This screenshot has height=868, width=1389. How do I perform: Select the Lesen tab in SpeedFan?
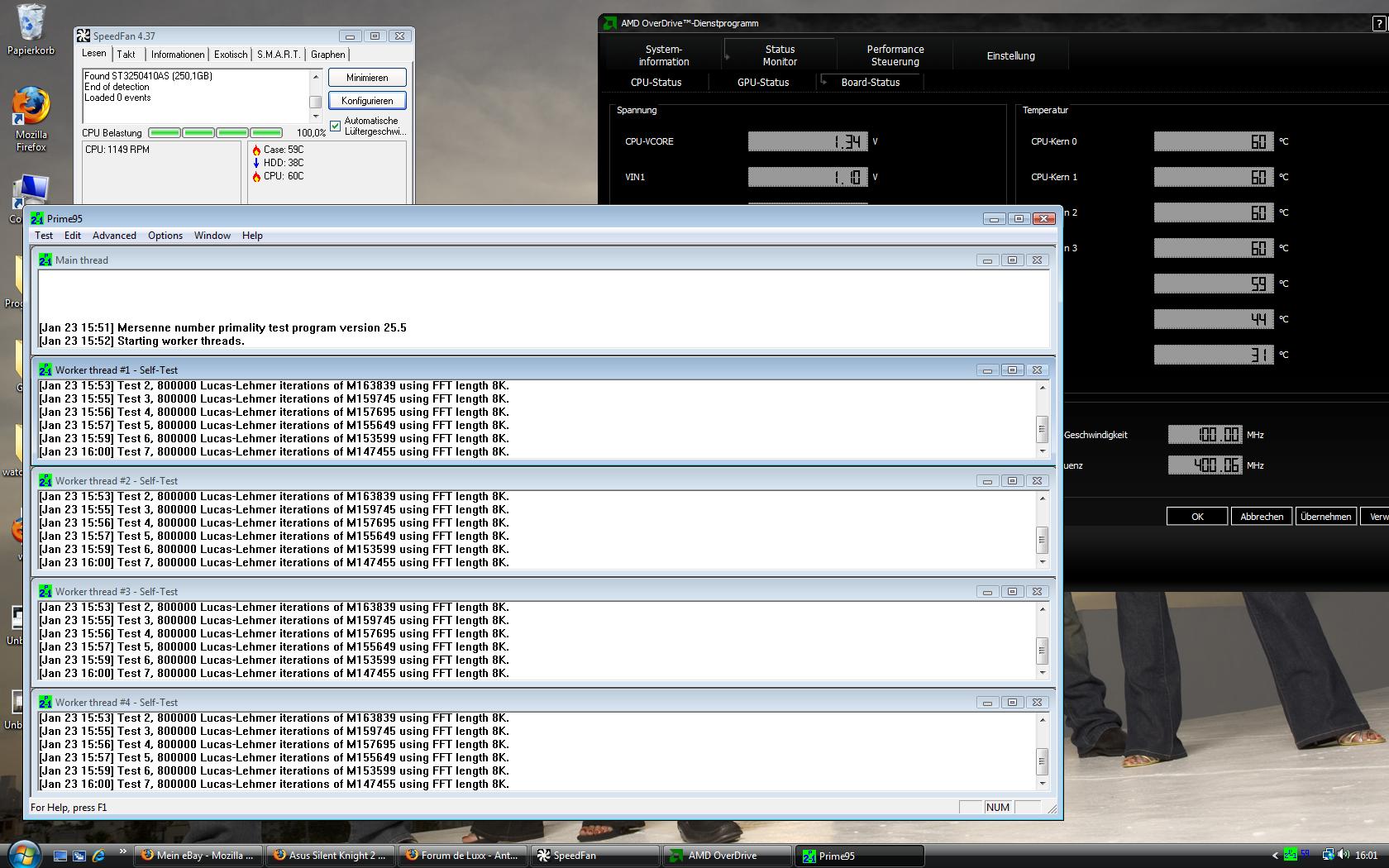[94, 54]
